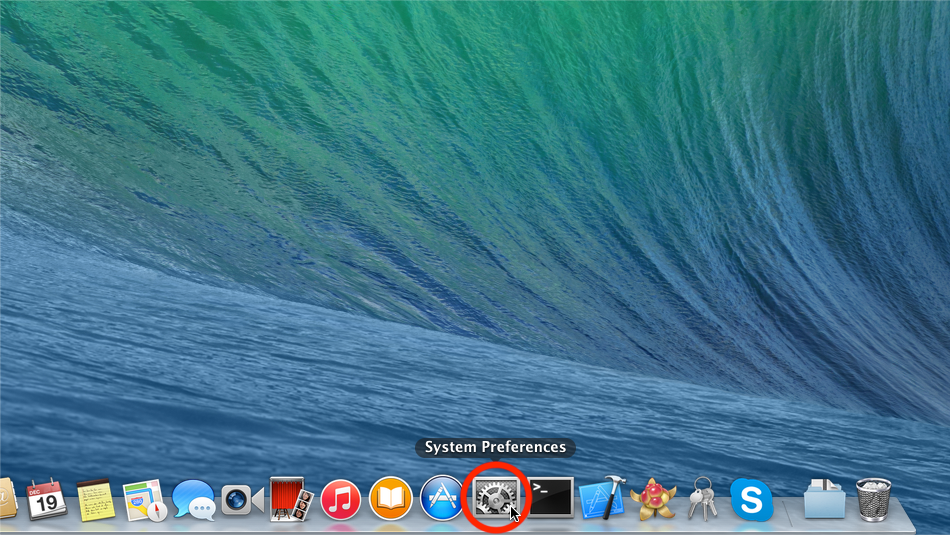Screen dimensions: 950x535
Task: Open System Preferences from the Dock
Action: [x=494, y=498]
